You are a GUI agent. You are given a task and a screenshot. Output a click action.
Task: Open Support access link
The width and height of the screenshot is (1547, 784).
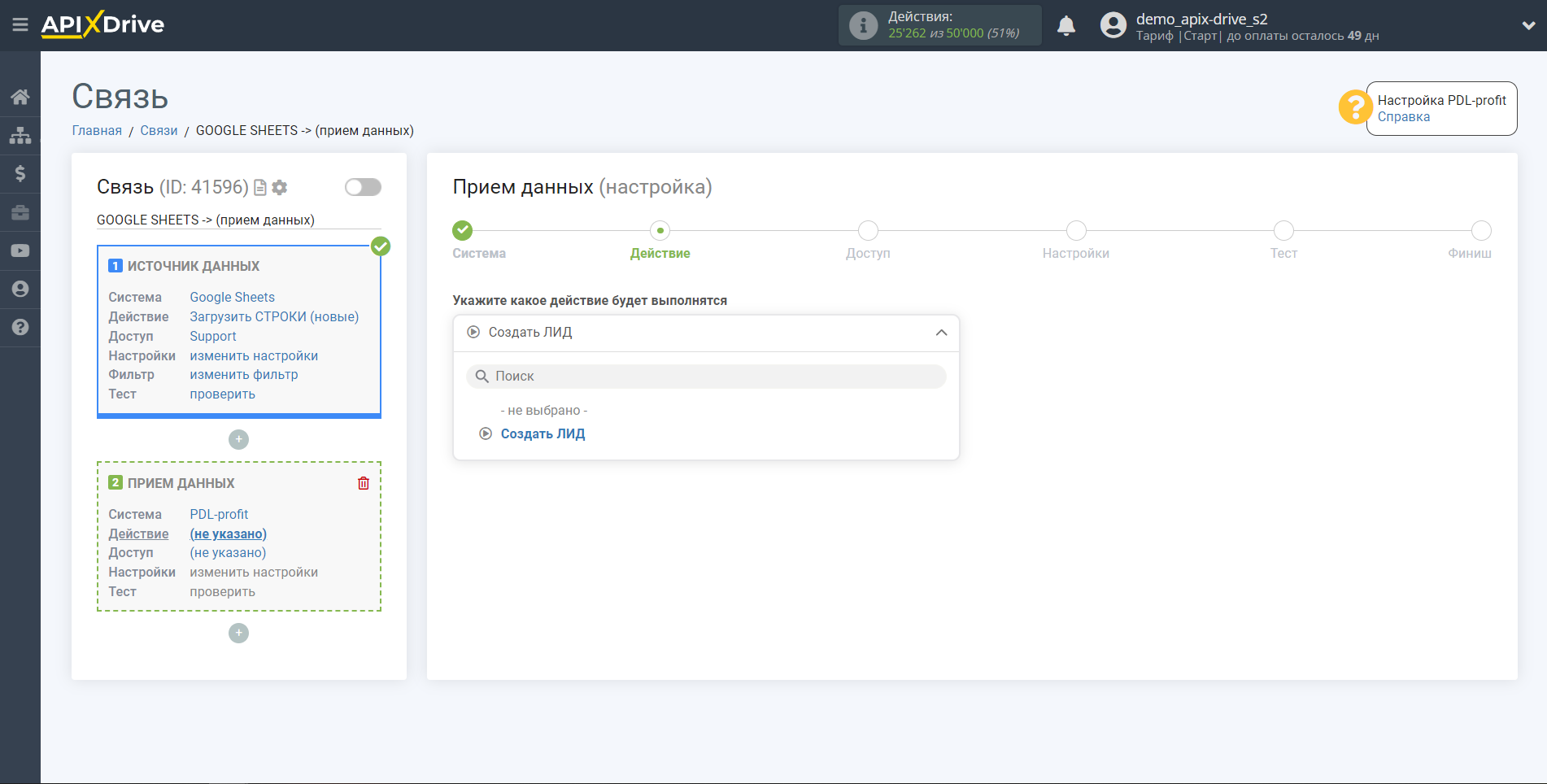click(x=213, y=337)
